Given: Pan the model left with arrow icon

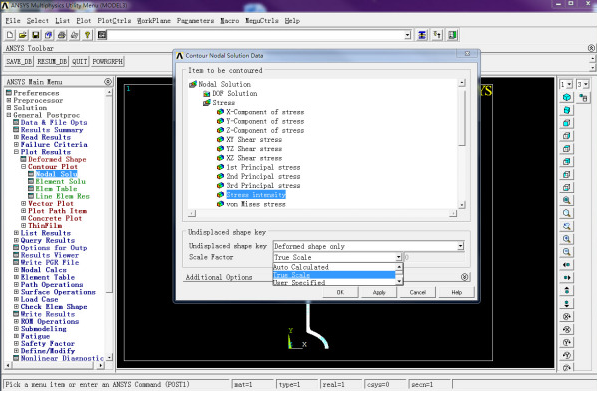Looking at the screenshot, I should 567,265.
